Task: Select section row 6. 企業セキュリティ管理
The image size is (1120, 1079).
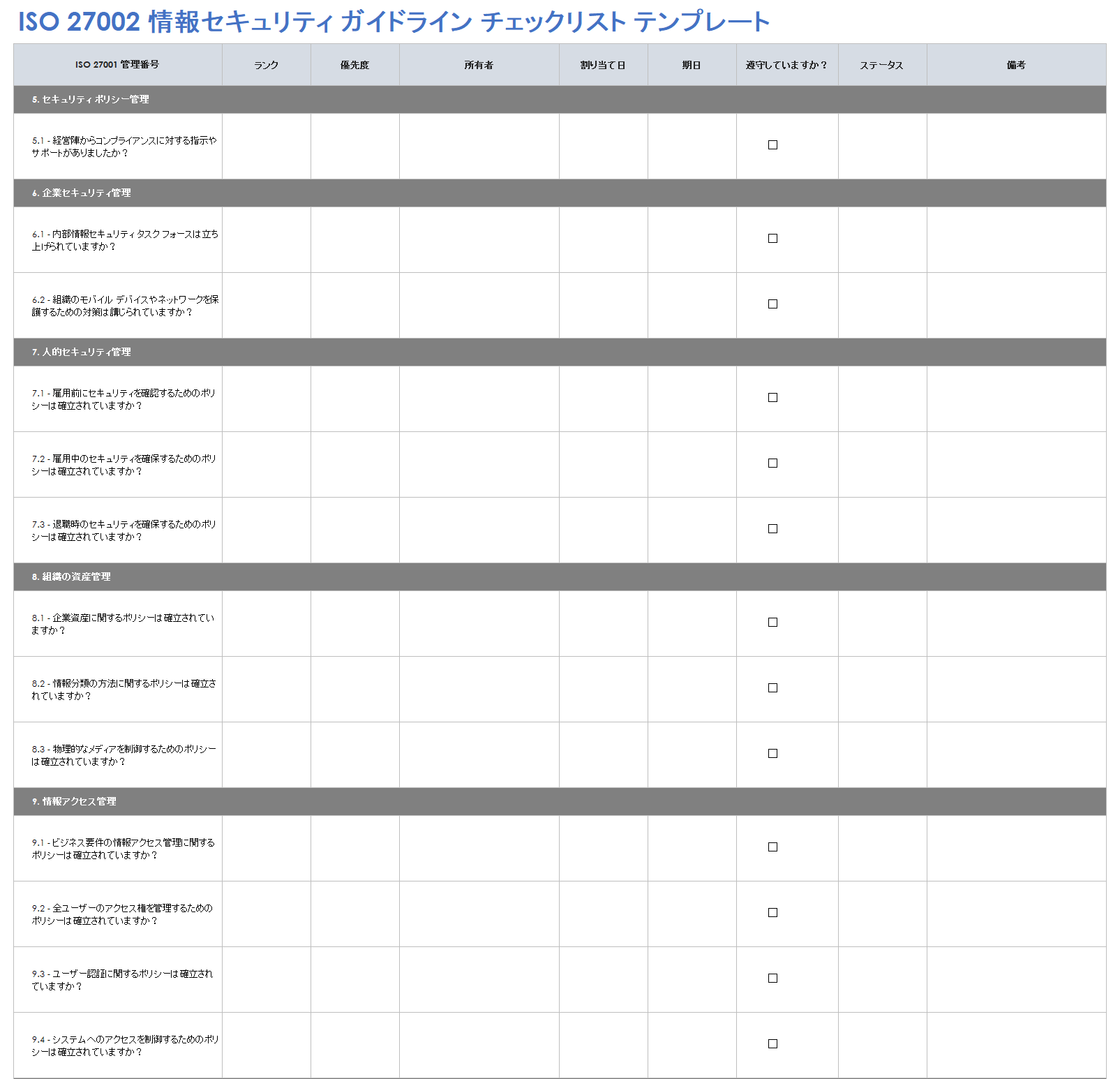Action: coord(560,193)
